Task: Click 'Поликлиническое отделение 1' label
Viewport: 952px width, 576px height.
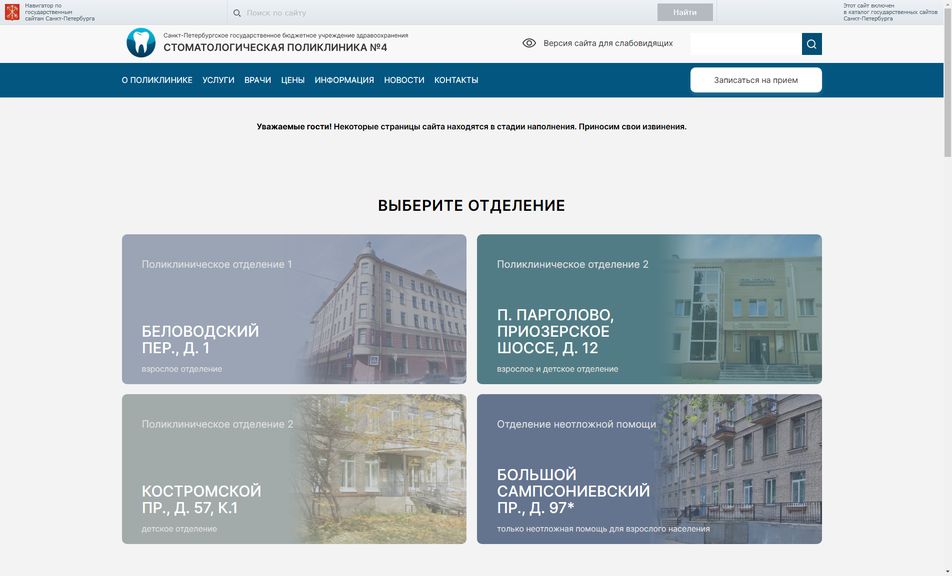Action: coord(217,265)
